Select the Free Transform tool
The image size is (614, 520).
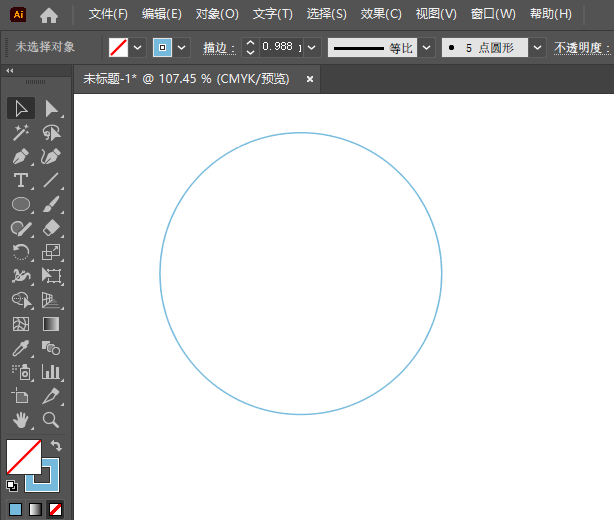click(51, 276)
